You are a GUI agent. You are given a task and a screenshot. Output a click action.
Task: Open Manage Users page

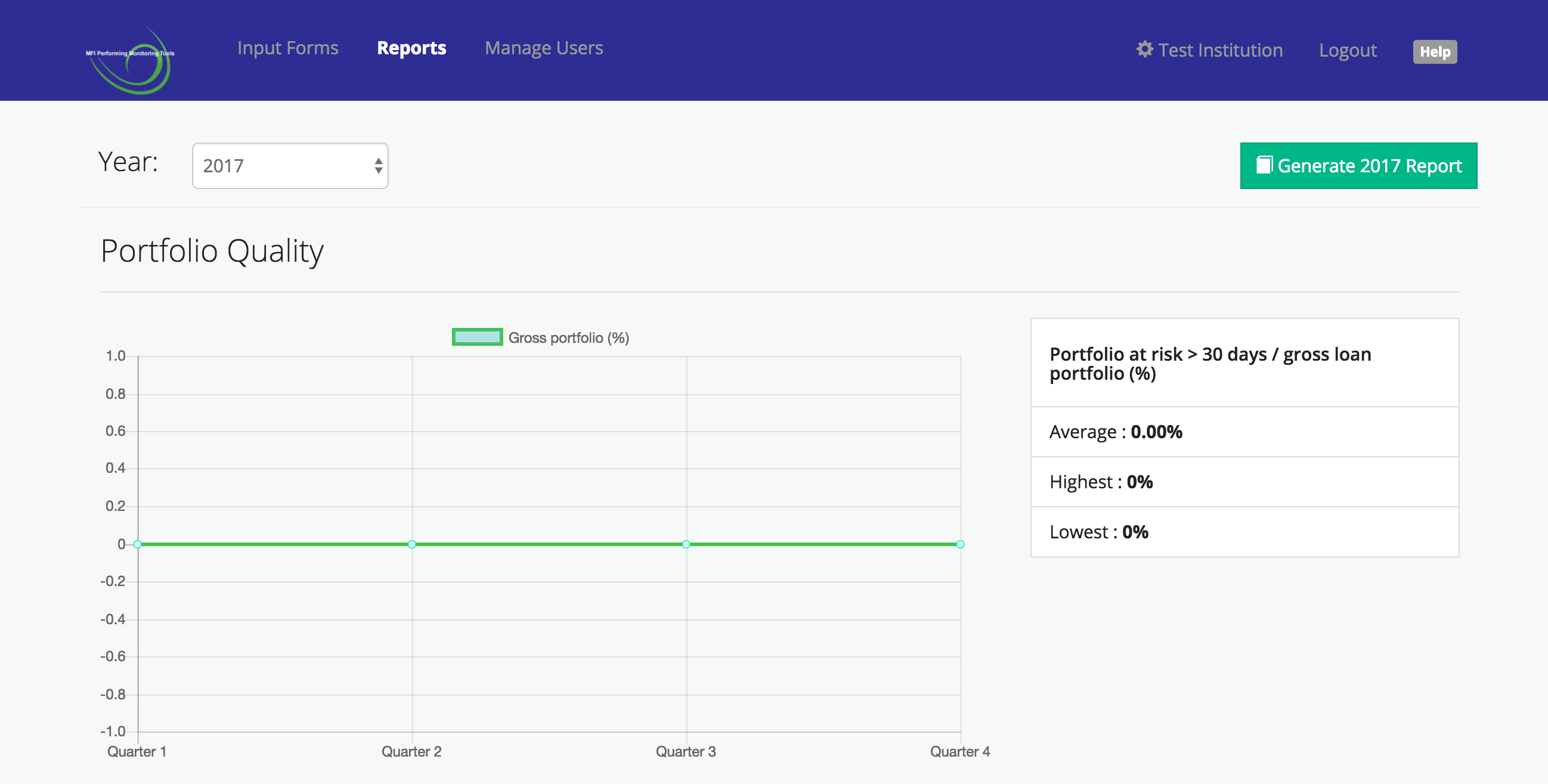543,48
